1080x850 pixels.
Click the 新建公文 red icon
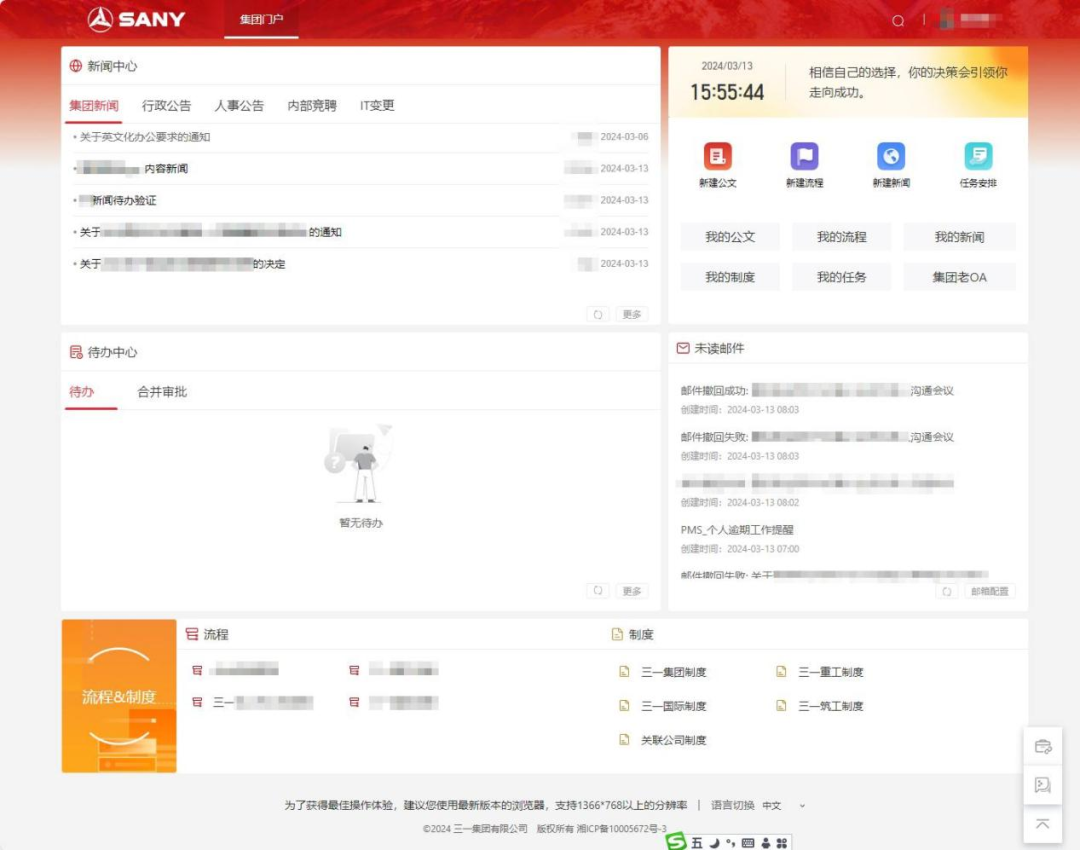[717, 156]
